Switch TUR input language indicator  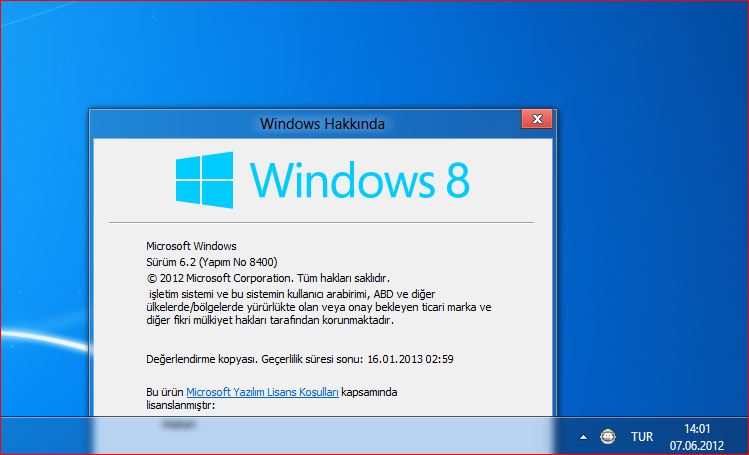coord(642,436)
